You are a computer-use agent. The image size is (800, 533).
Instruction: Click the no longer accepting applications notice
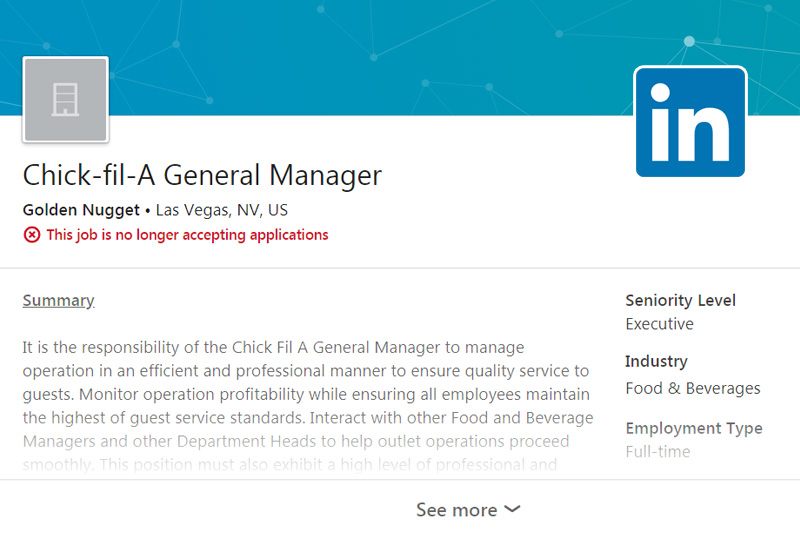click(187, 235)
